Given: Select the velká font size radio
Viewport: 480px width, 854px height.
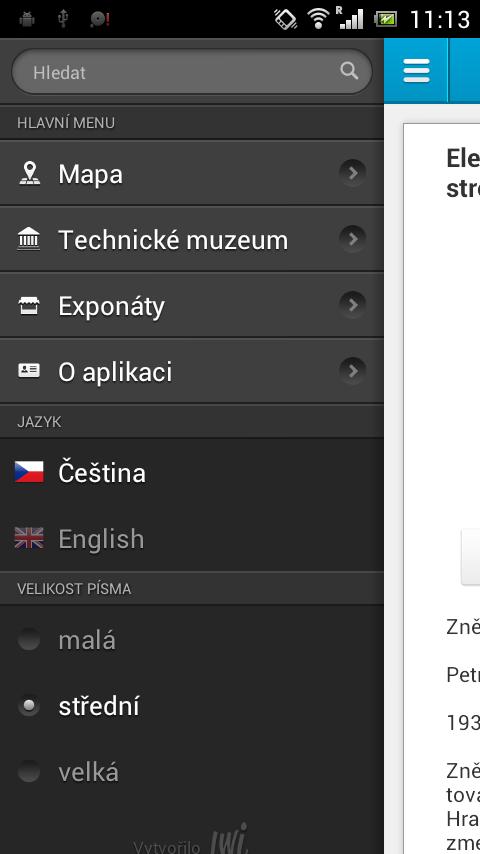Looking at the screenshot, I should [x=28, y=772].
